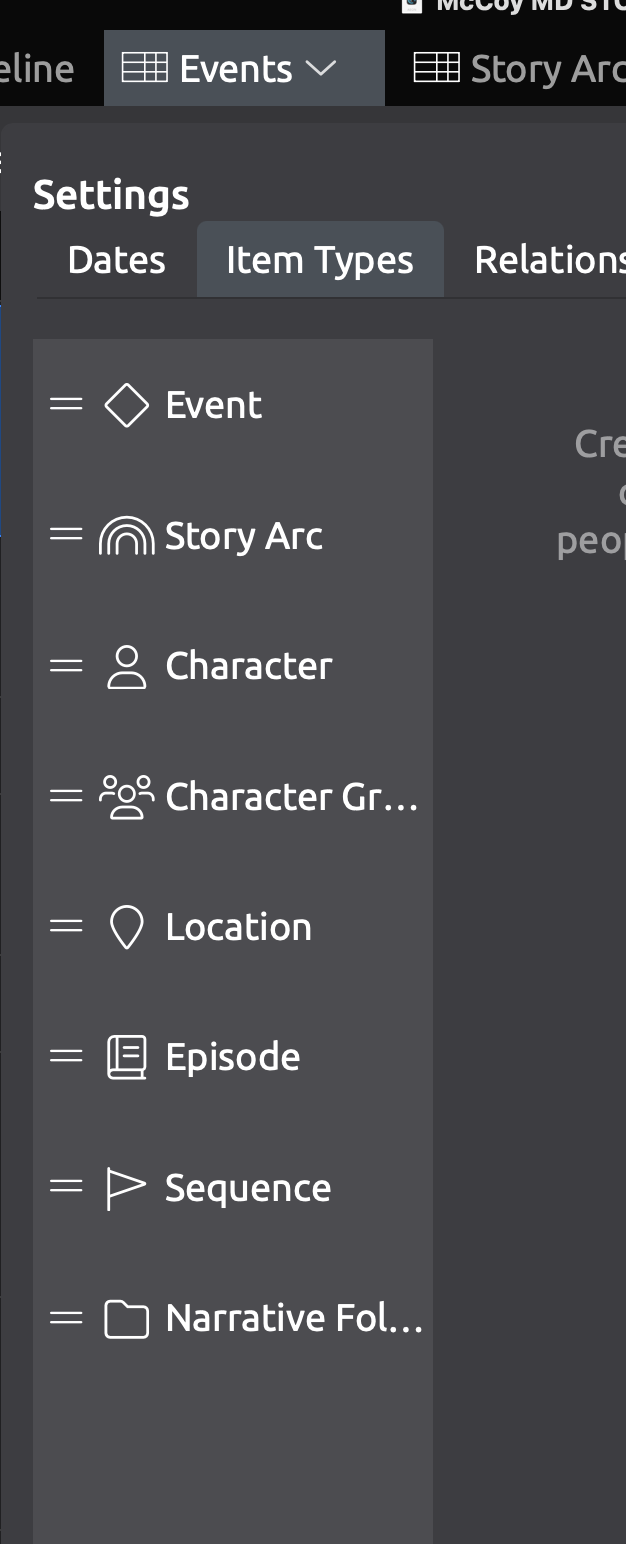This screenshot has width=626, height=1544.
Task: Click drag handle beside Story Arc
Action: point(66,535)
